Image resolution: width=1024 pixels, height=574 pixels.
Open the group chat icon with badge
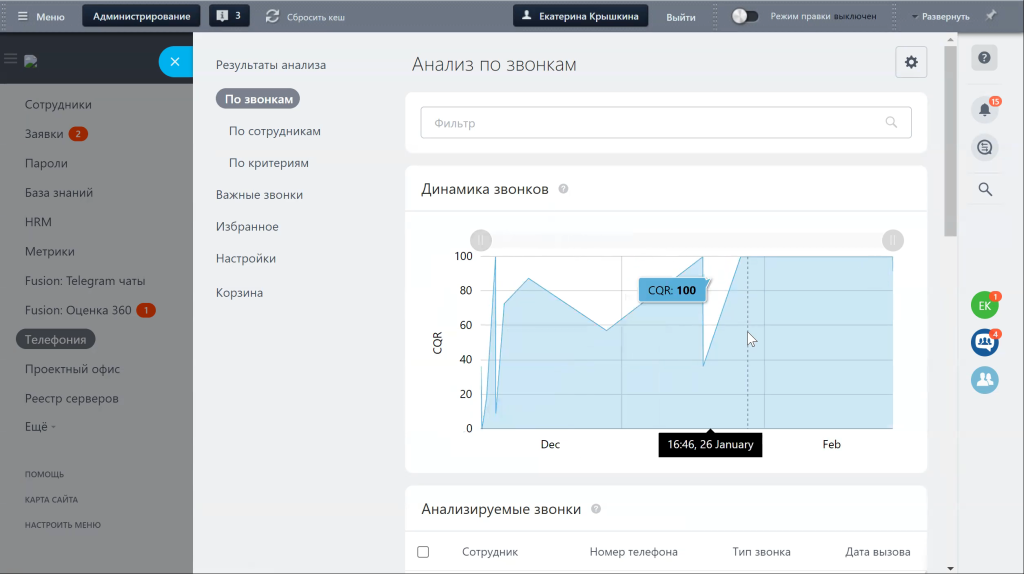[985, 342]
